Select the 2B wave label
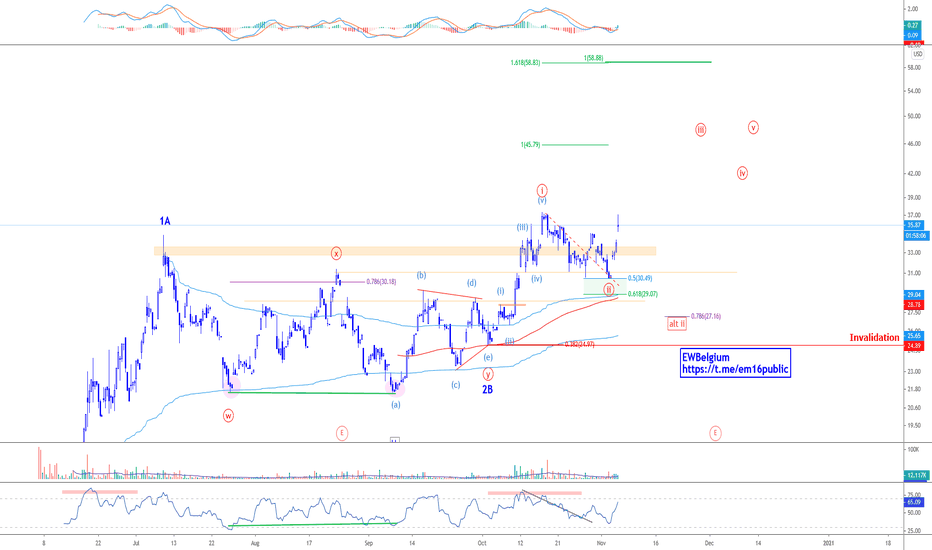Viewport: 932px width, 550px height. pos(487,390)
